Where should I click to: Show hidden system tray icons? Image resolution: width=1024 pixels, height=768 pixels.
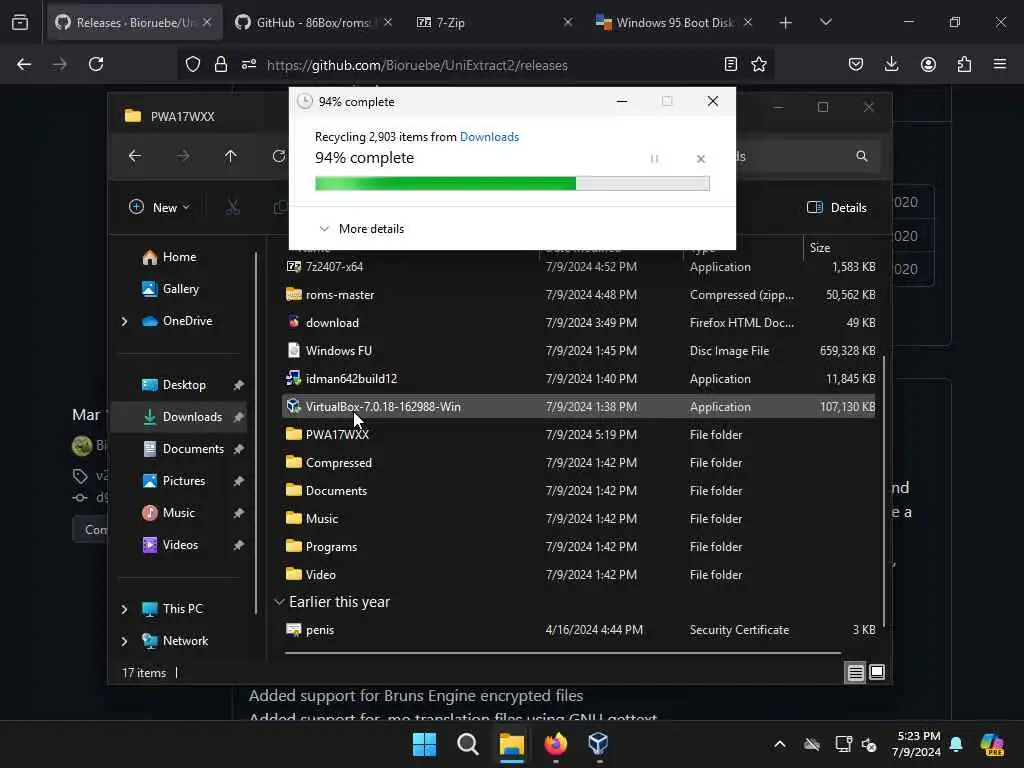(780, 744)
